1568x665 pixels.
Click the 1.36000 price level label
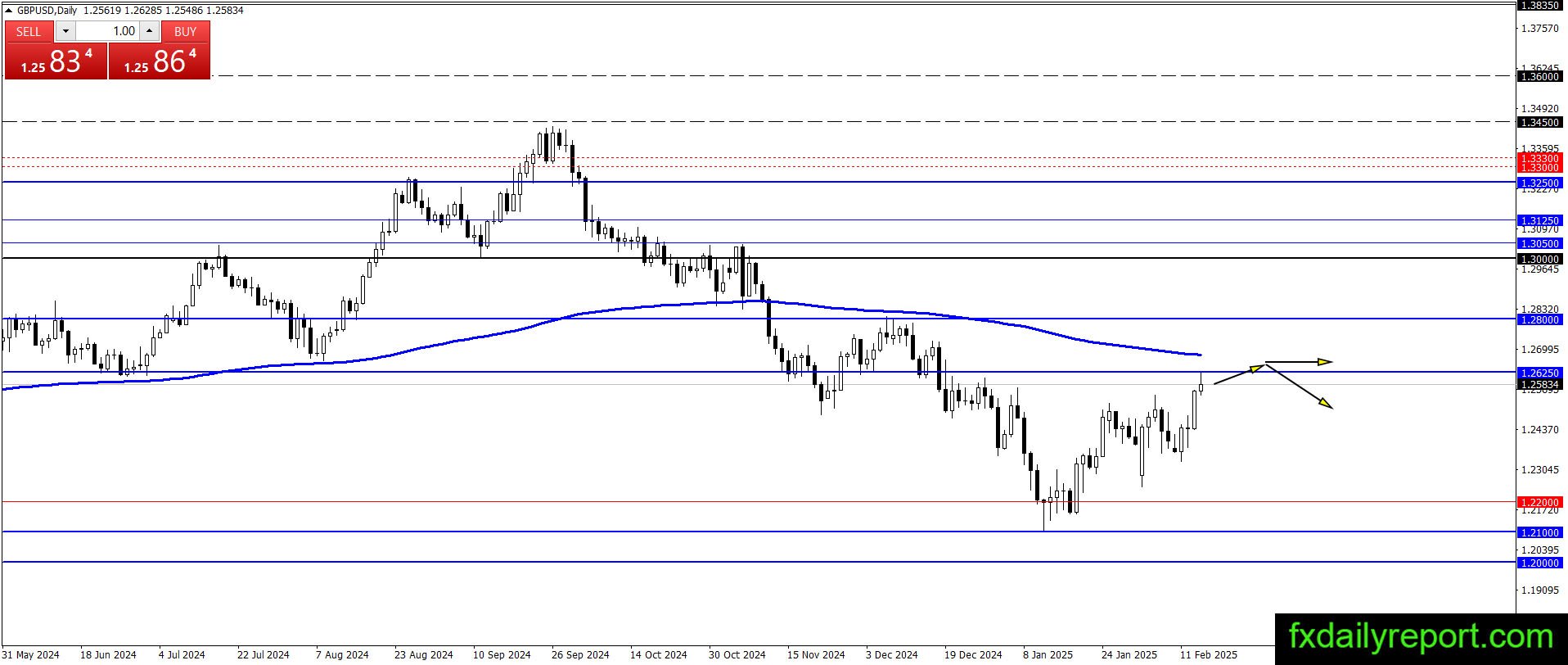(x=1539, y=76)
